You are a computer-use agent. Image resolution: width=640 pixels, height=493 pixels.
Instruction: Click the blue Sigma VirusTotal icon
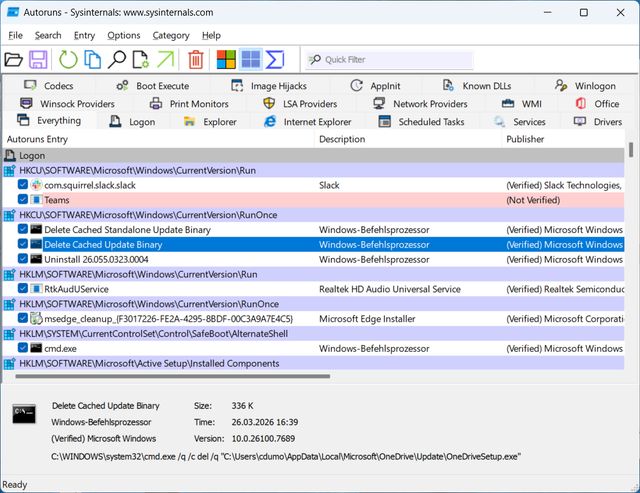[275, 60]
